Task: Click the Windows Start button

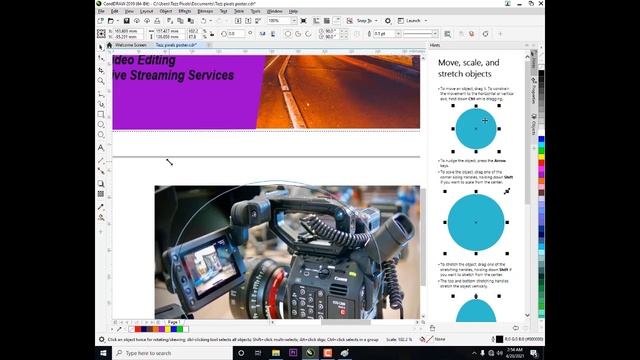Action: coord(103,353)
